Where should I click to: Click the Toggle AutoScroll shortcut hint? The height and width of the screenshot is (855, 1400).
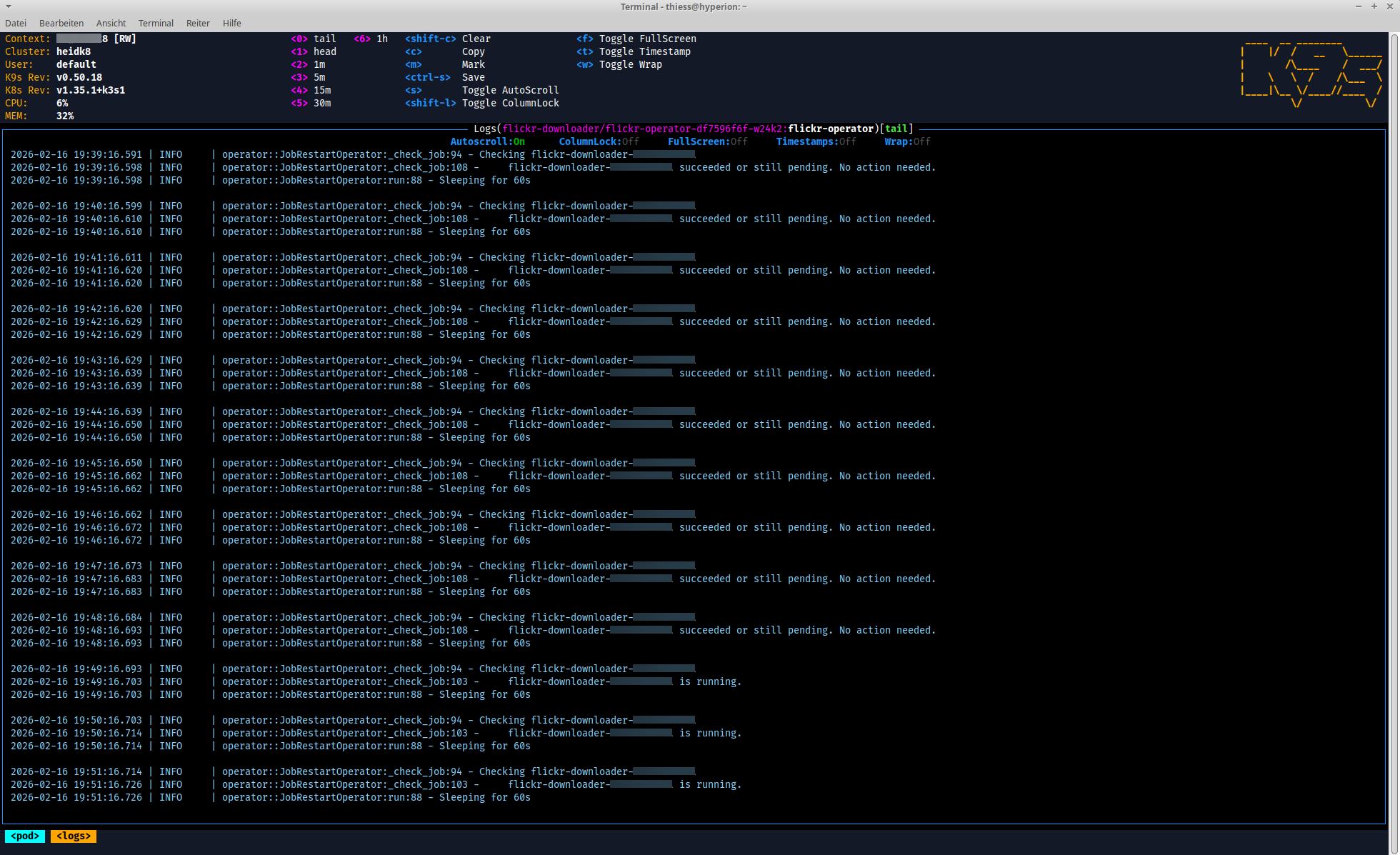(510, 90)
